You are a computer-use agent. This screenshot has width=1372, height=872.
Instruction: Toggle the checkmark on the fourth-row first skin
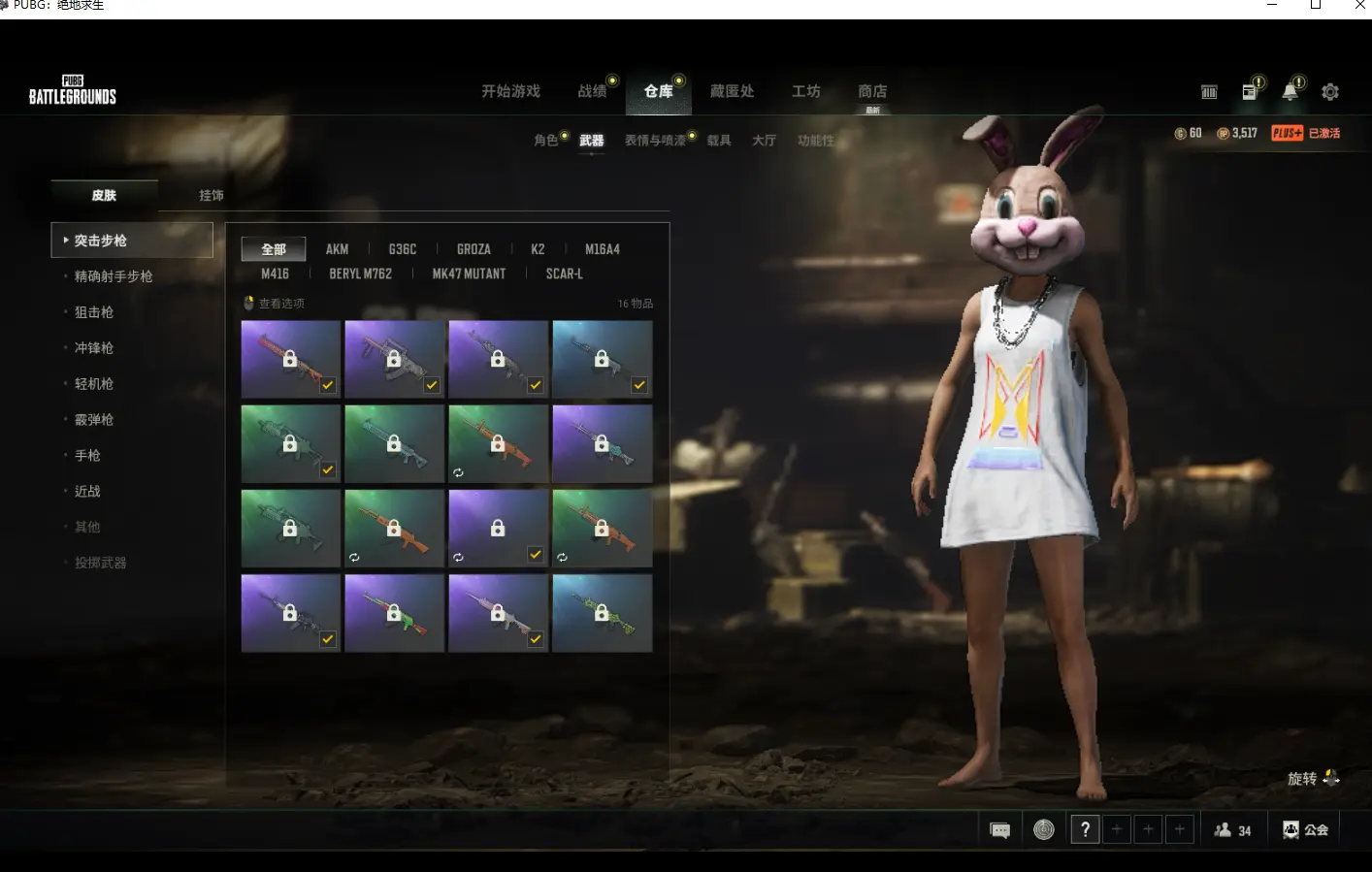click(328, 639)
